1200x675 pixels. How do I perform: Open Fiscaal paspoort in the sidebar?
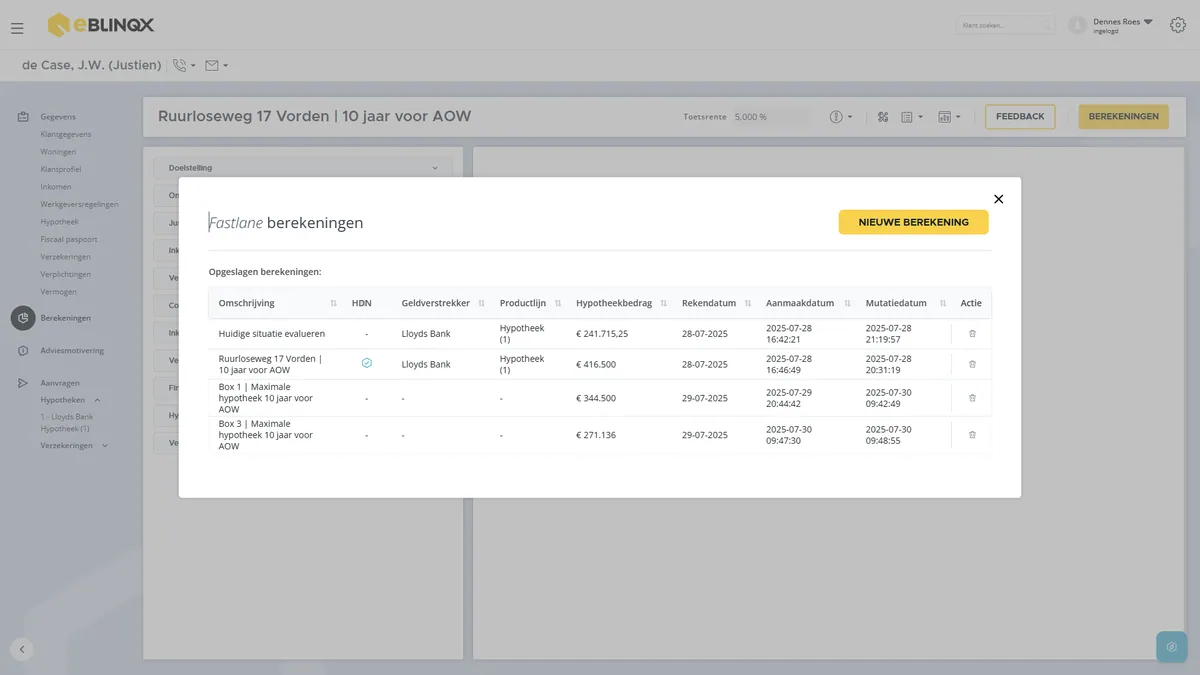click(x=69, y=239)
